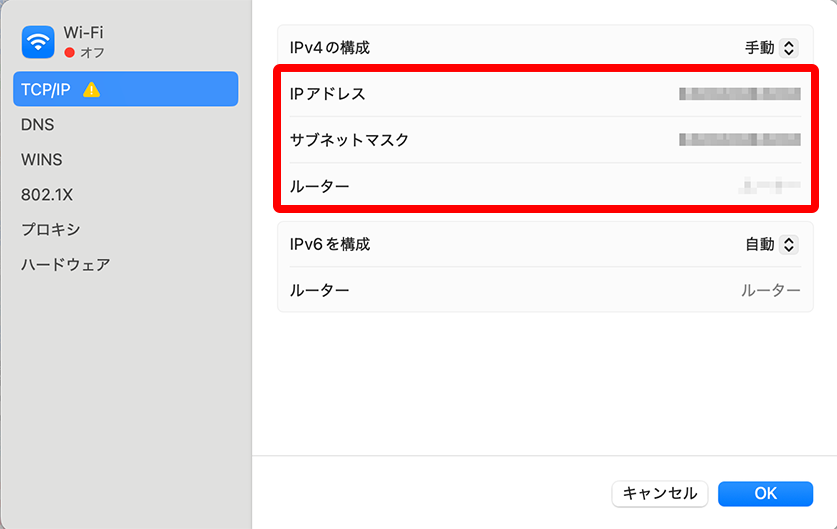Confirm settings with the OK button
Image resolution: width=837 pixels, height=529 pixels.
tap(765, 493)
